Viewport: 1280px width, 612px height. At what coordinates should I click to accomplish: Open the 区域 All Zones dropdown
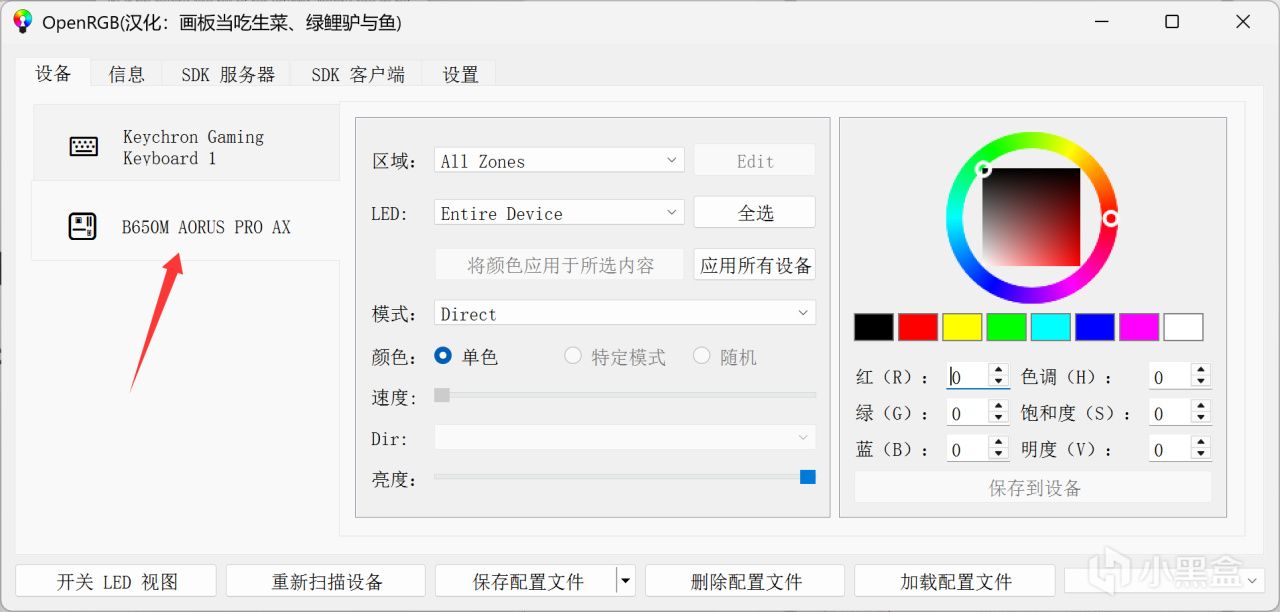(x=559, y=161)
